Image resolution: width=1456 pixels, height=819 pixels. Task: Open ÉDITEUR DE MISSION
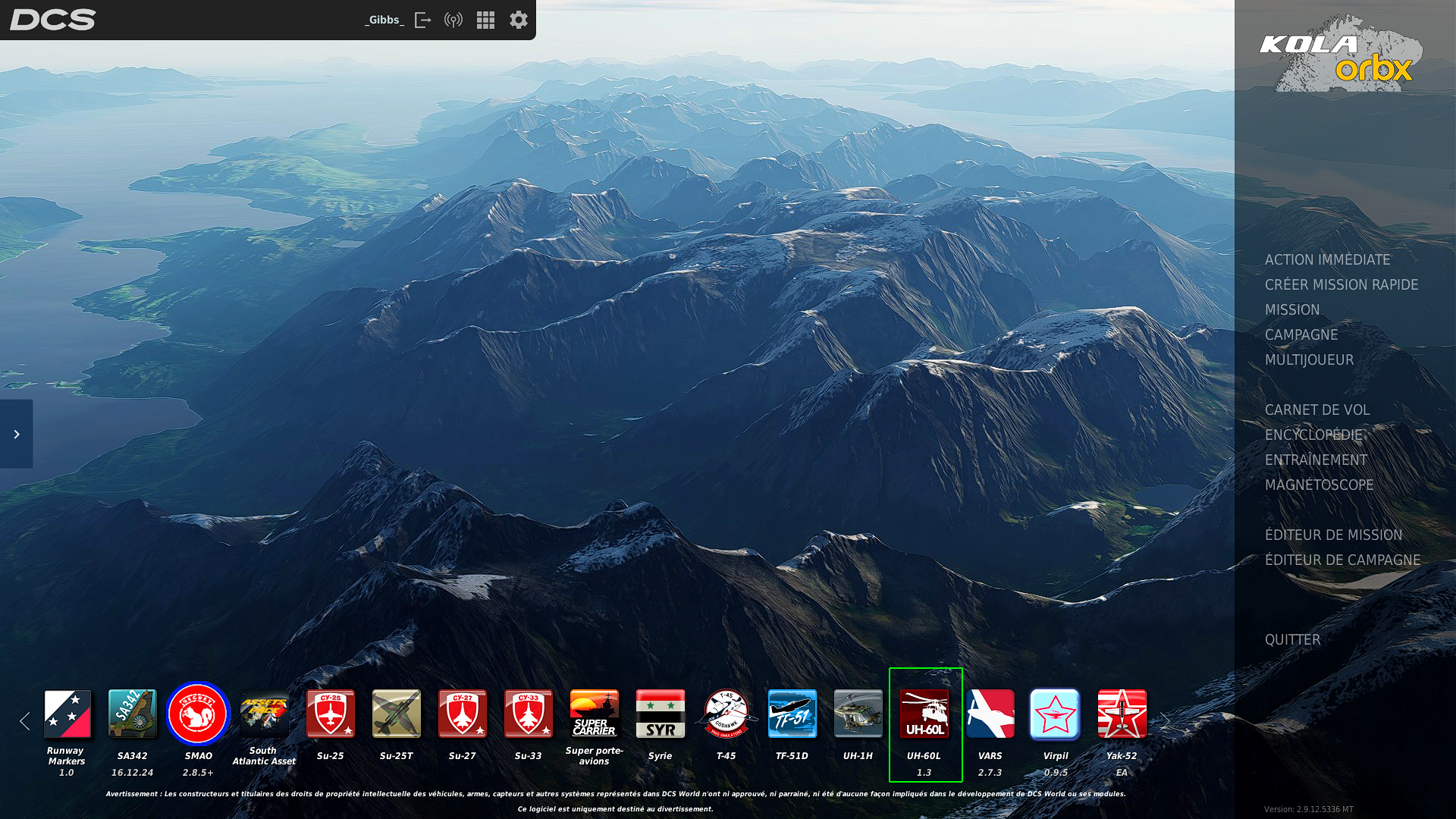click(x=1333, y=535)
